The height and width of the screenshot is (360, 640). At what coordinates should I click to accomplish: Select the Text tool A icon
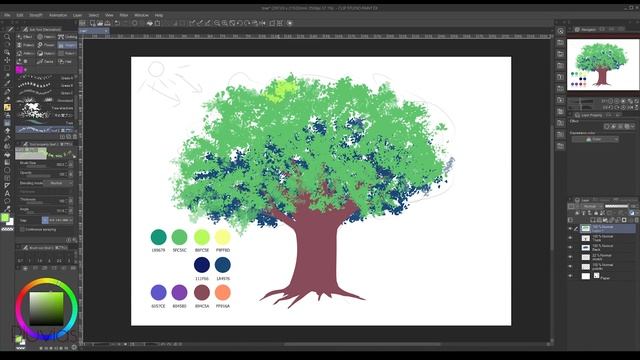7,193
